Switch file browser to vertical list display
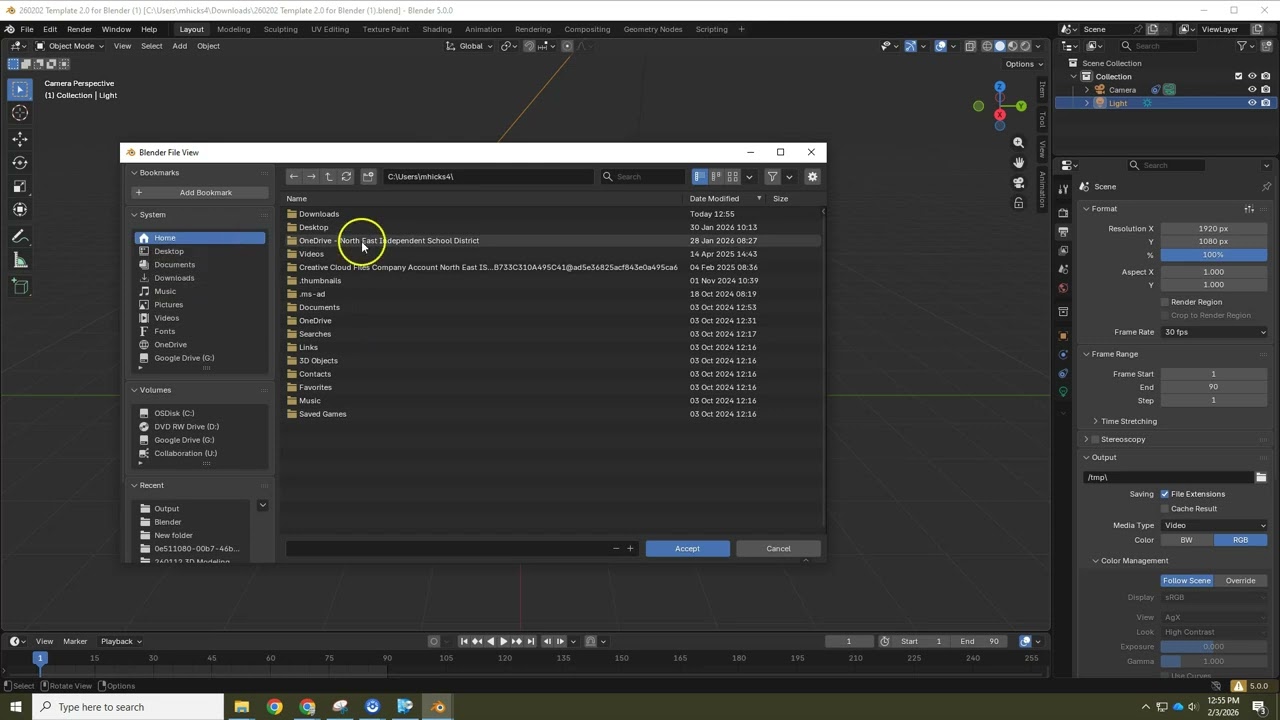Screen dimensions: 1280x720 (700, 177)
